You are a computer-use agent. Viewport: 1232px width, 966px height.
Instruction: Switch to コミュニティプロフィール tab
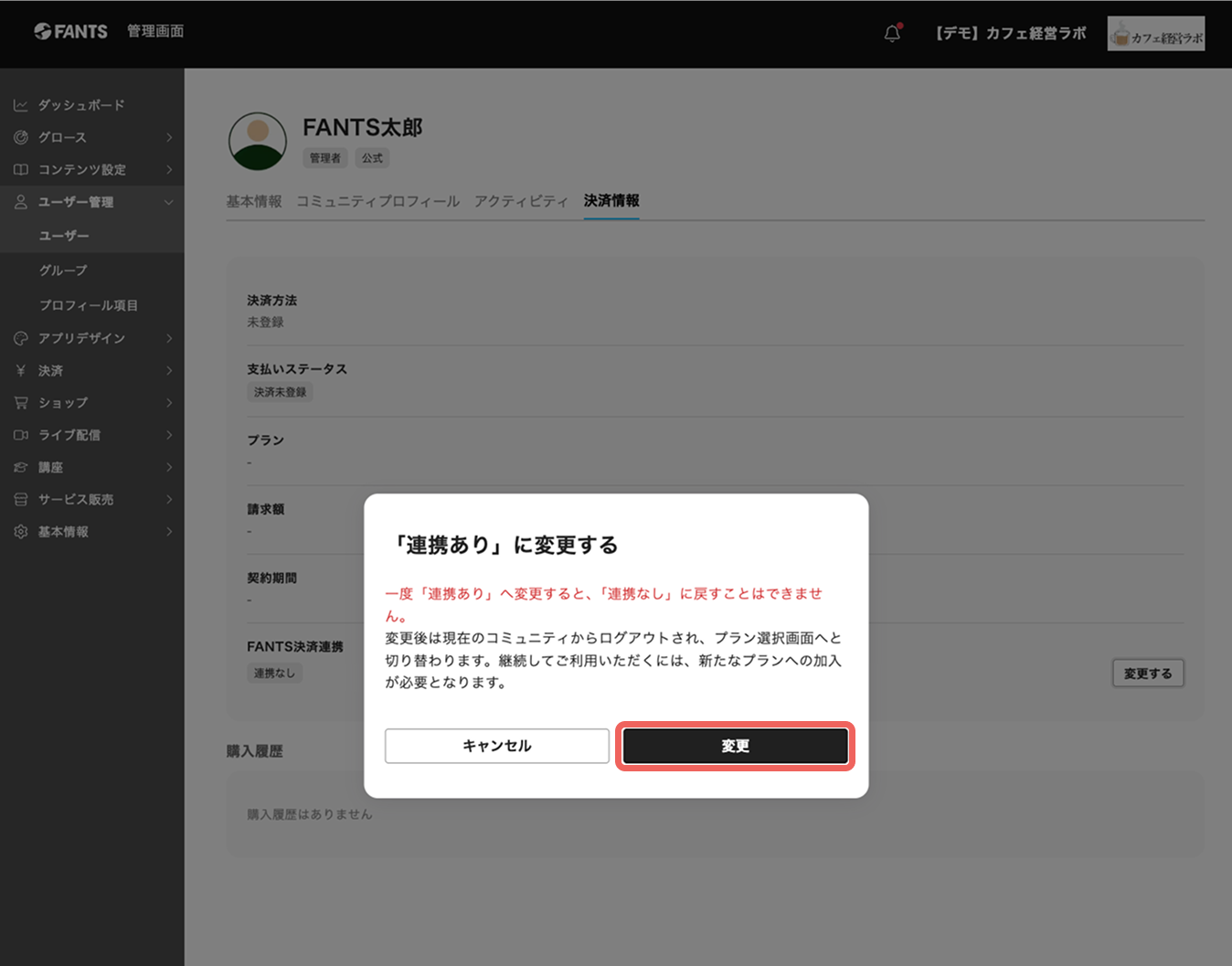click(377, 201)
